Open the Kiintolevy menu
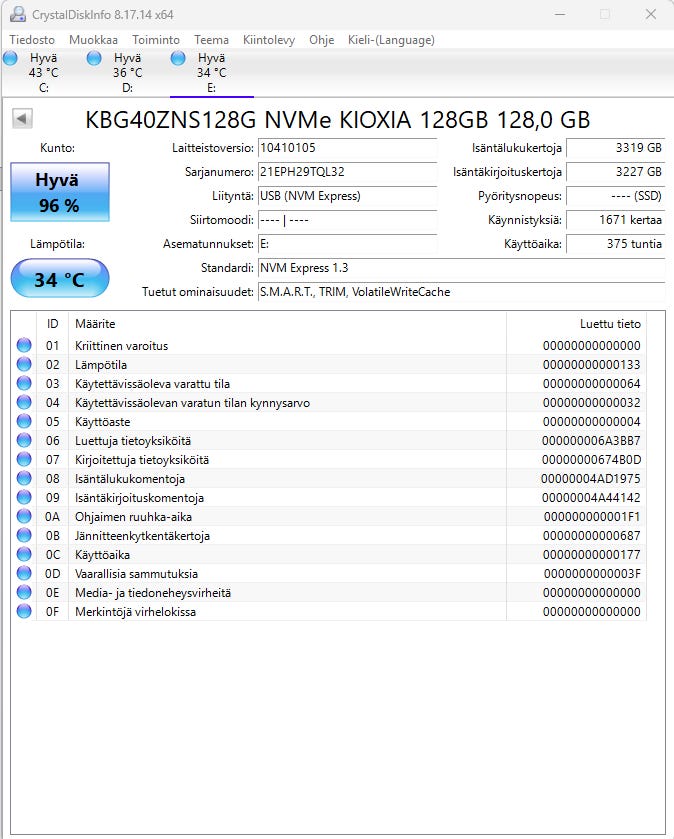 click(x=269, y=40)
